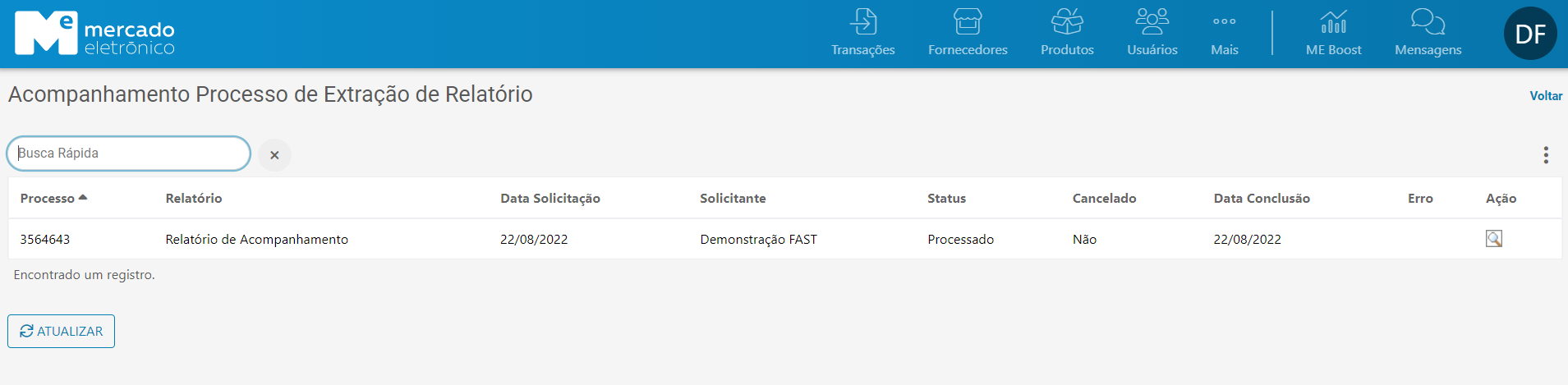Screen dimensions: 1568x385
Task: Sort table by Processo column
Action: point(53,199)
